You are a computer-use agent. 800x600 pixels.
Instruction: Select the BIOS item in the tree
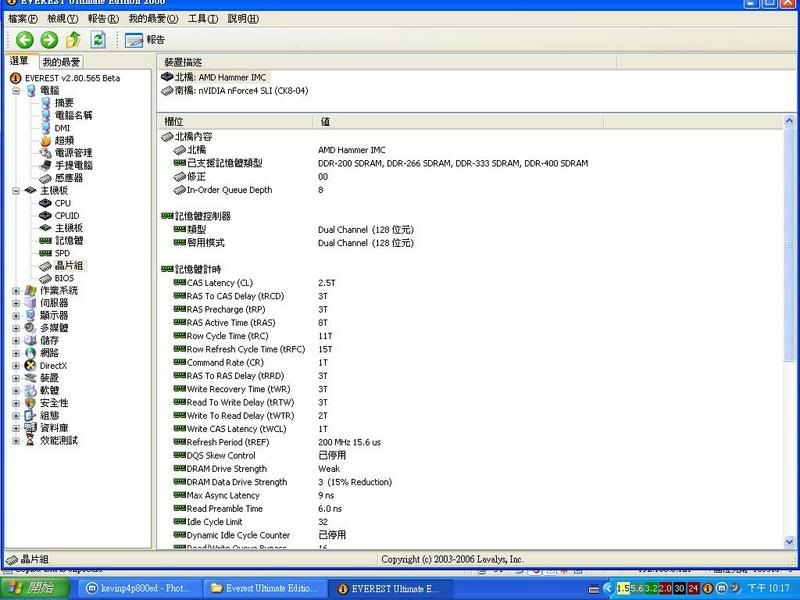pyautogui.click(x=64, y=278)
